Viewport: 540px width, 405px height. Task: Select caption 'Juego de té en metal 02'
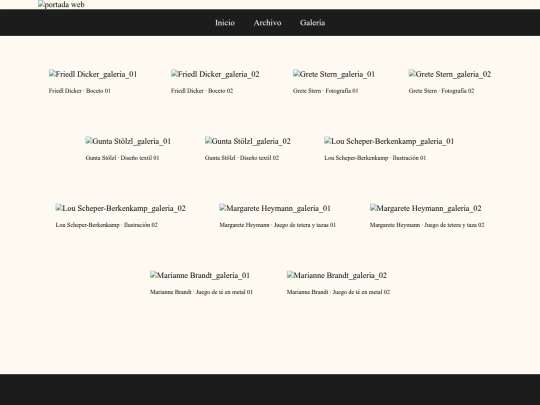[x=361, y=292]
